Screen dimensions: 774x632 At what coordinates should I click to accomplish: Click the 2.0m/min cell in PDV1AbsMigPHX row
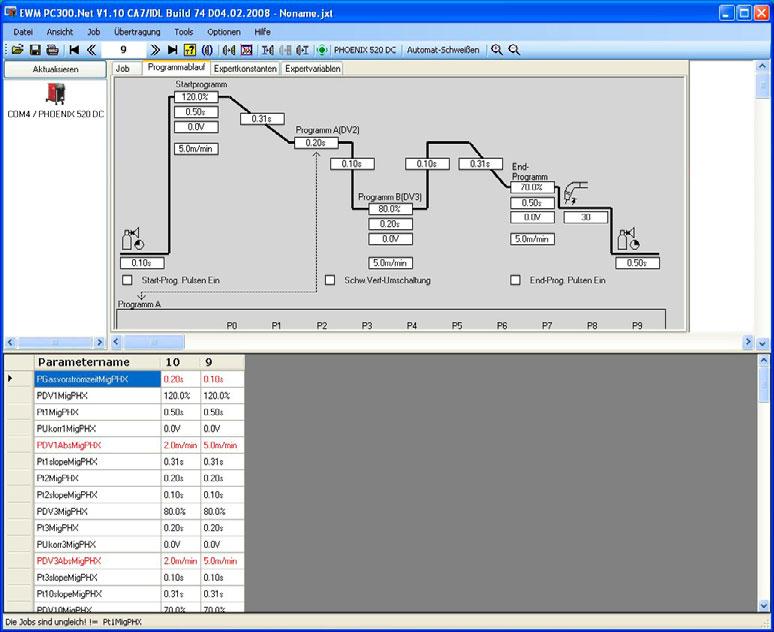coord(181,445)
